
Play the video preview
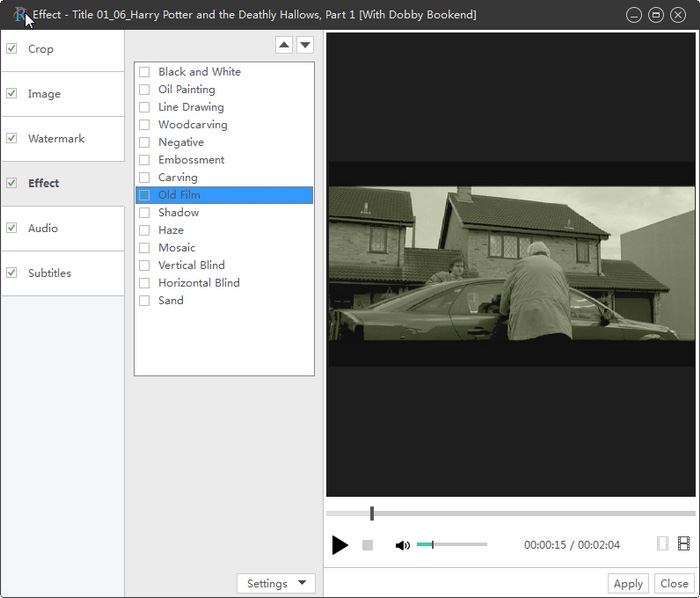(x=340, y=545)
